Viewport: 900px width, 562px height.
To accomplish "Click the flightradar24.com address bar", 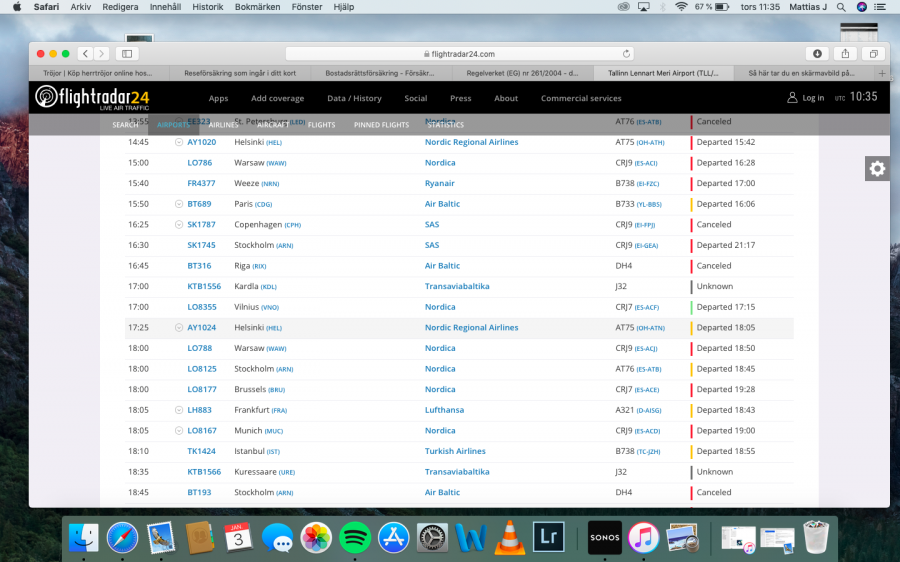I will (460, 54).
